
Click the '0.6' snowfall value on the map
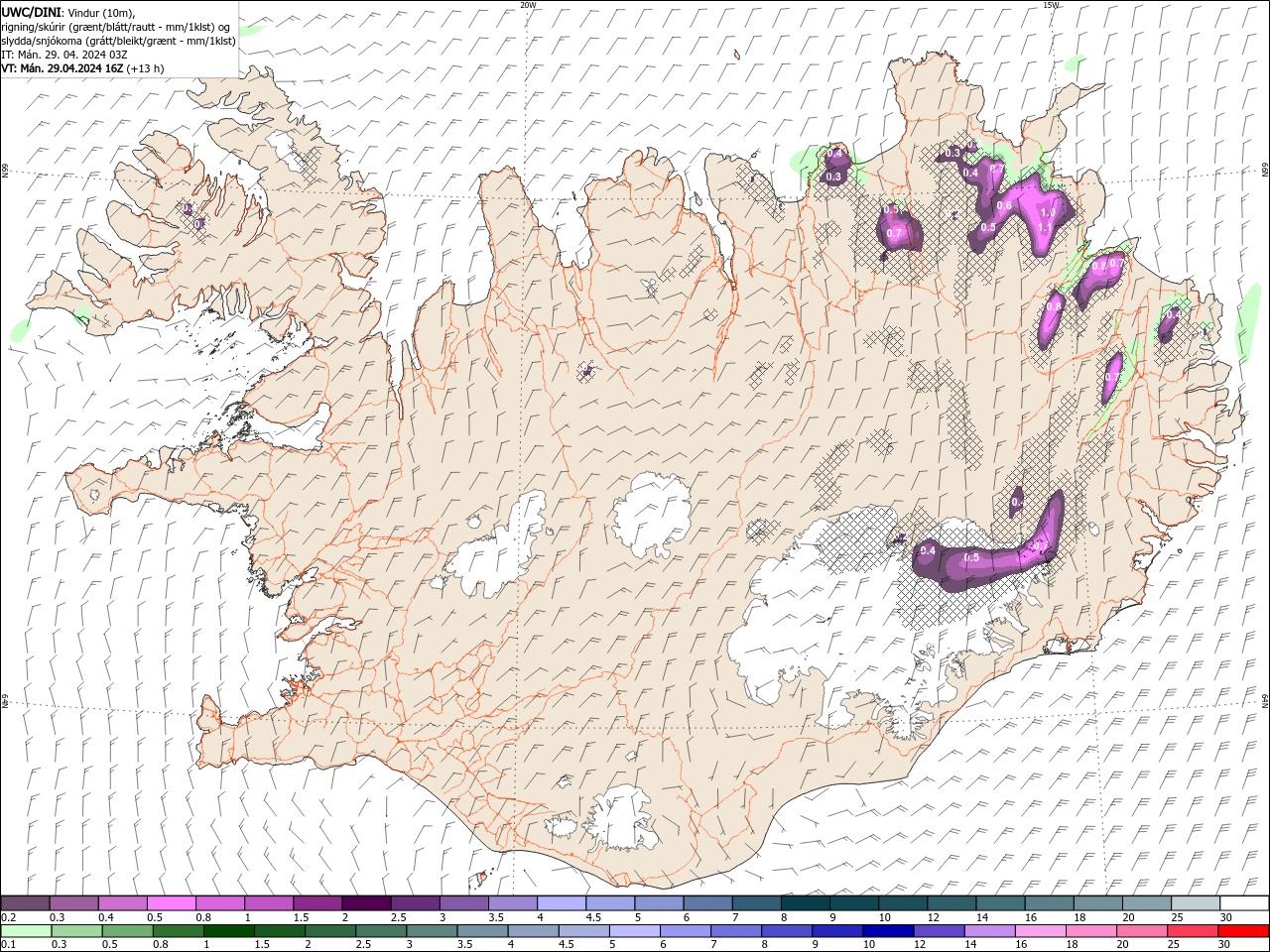tap(1003, 206)
